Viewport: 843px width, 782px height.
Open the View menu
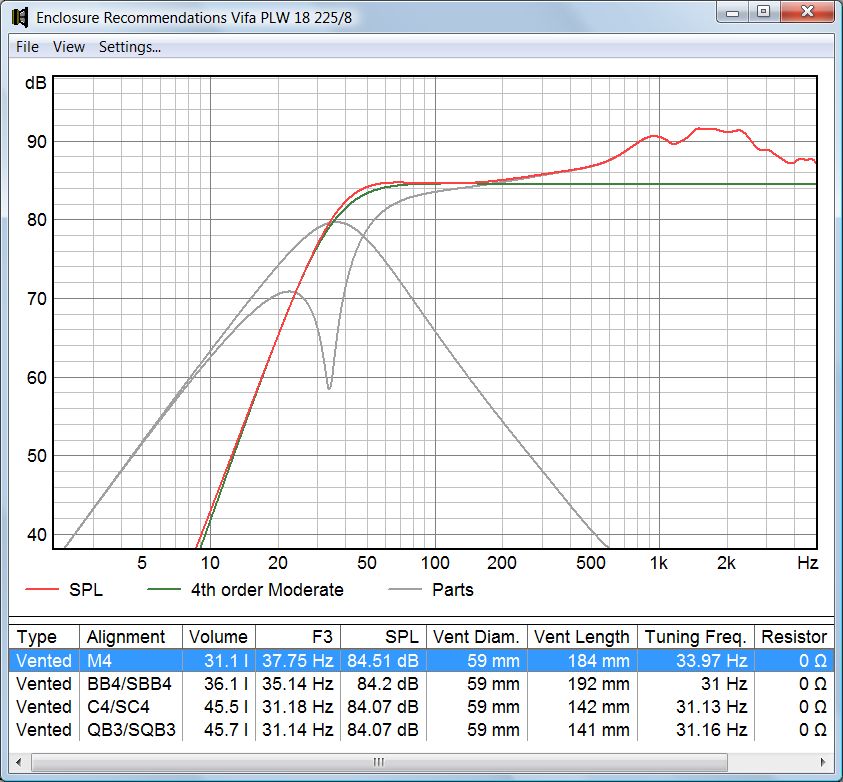pyautogui.click(x=69, y=46)
